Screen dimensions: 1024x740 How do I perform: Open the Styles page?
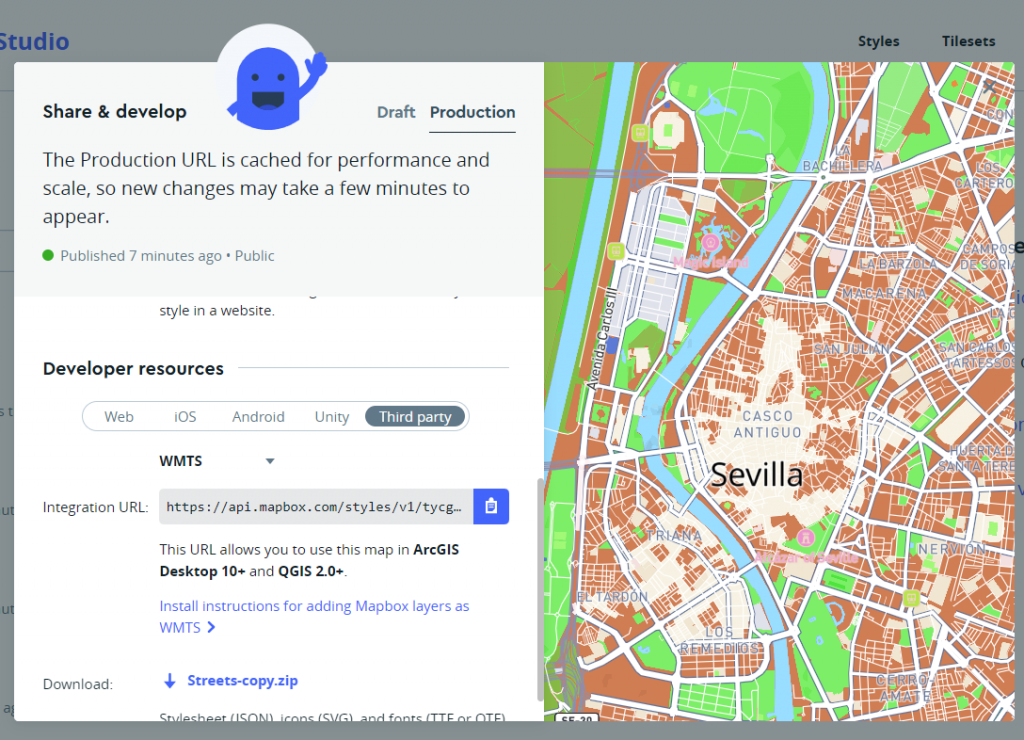(x=878, y=41)
